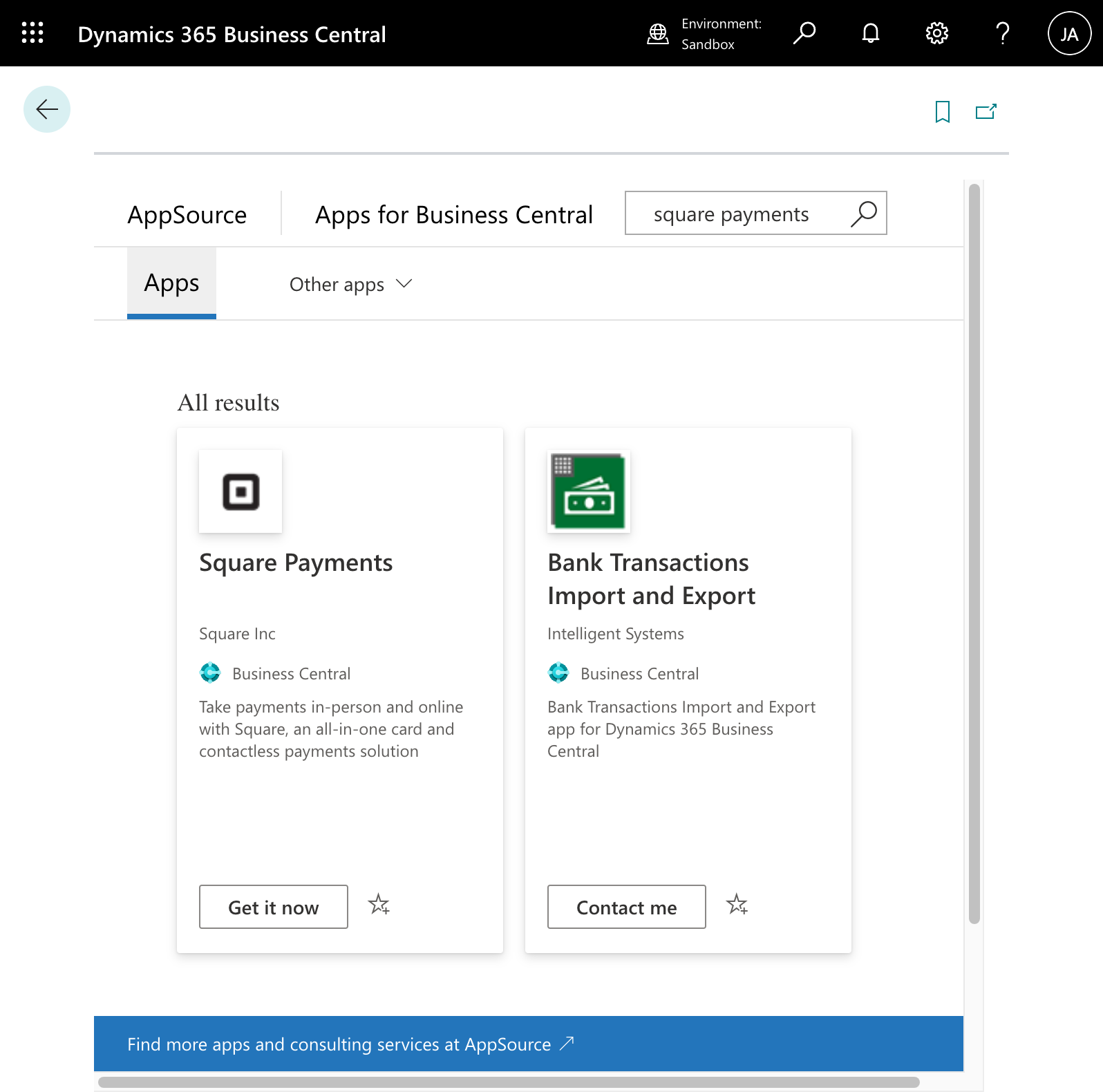Click the Environment: Sandbox label
This screenshot has width=1103, height=1092.
pyautogui.click(x=722, y=34)
